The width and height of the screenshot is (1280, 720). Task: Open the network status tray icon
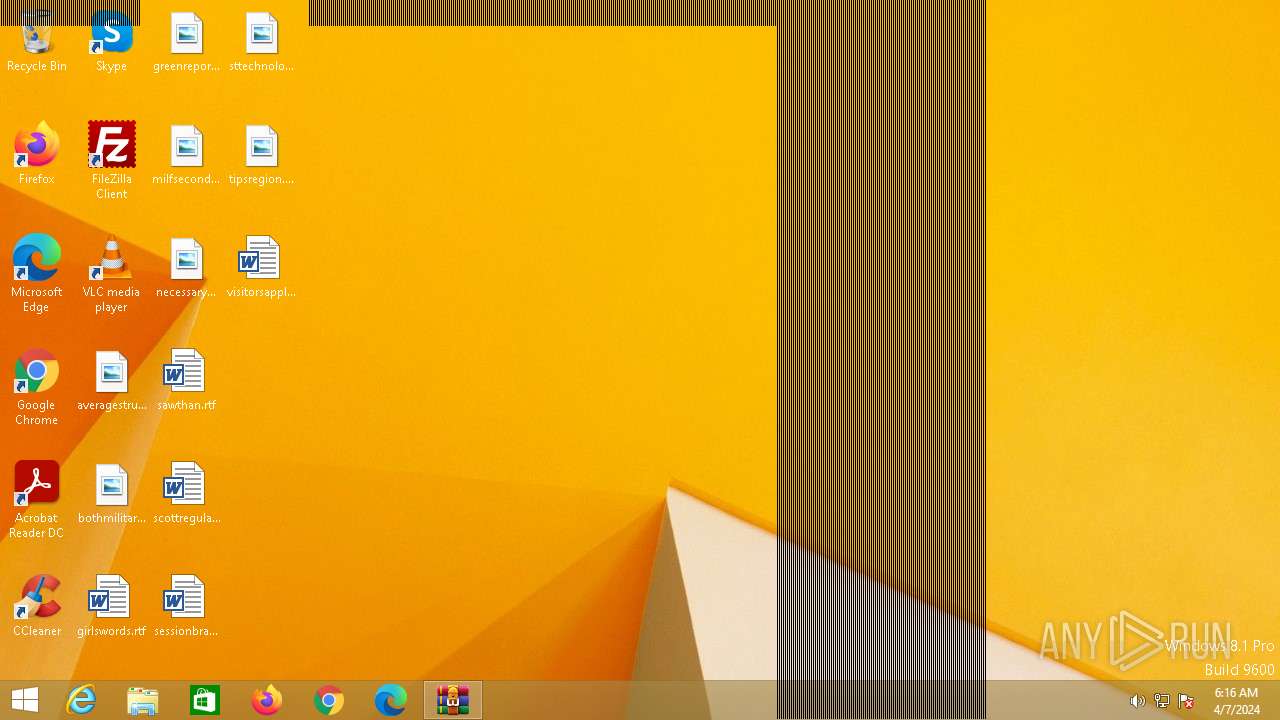click(1162, 701)
